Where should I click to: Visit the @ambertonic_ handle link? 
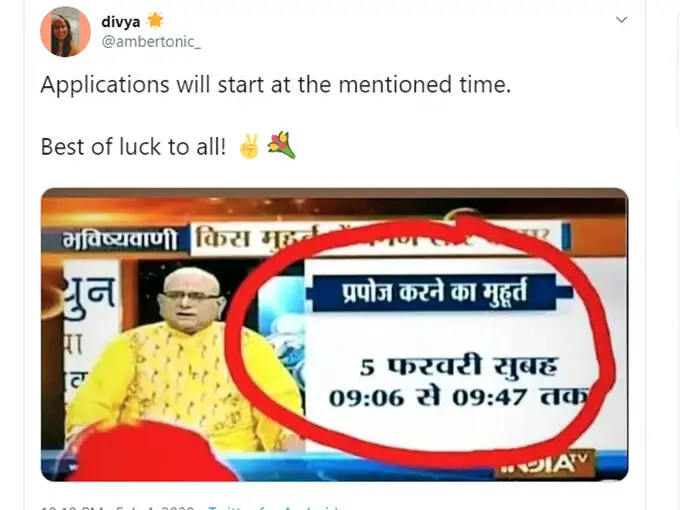click(x=151, y=42)
